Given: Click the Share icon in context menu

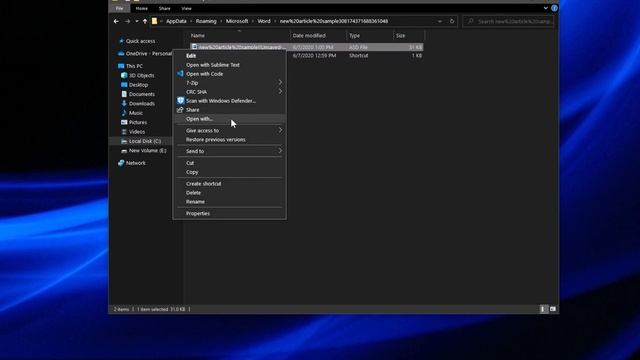Looking at the screenshot, I should click(180, 110).
